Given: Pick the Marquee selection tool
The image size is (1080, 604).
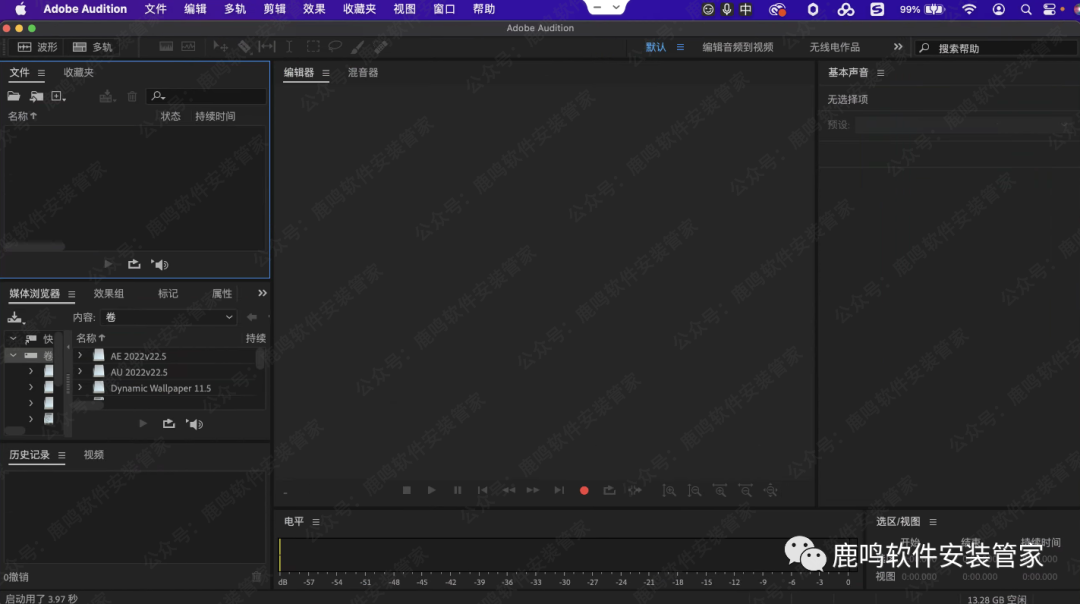Looking at the screenshot, I should [313, 47].
